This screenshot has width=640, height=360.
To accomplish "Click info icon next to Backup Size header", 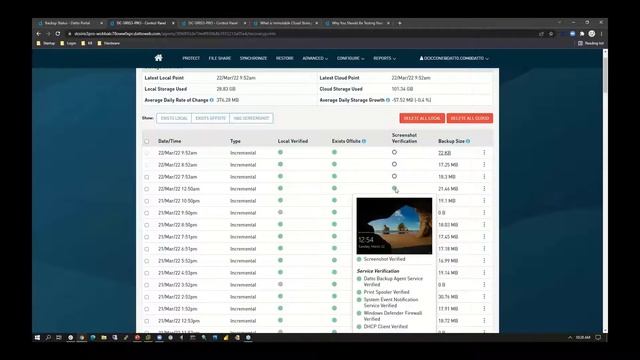I will click(468, 141).
